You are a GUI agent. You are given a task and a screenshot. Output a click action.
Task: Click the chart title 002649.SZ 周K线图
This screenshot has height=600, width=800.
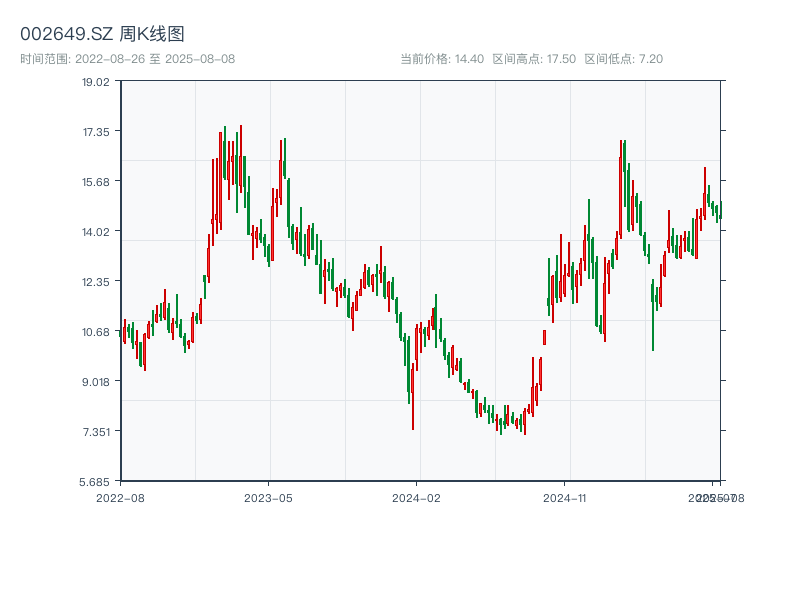pyautogui.click(x=102, y=34)
